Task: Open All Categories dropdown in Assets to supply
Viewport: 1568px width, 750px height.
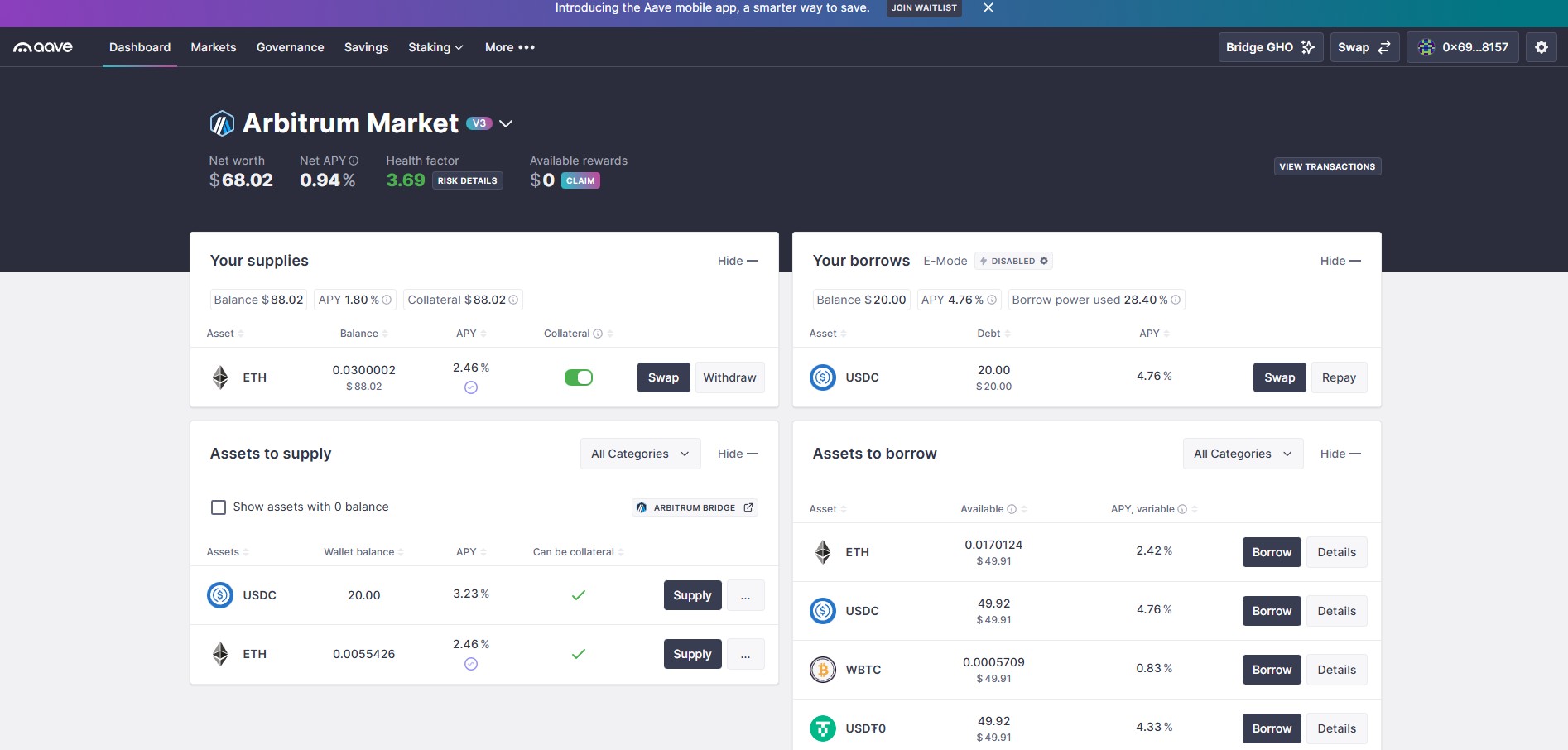Action: (639, 454)
